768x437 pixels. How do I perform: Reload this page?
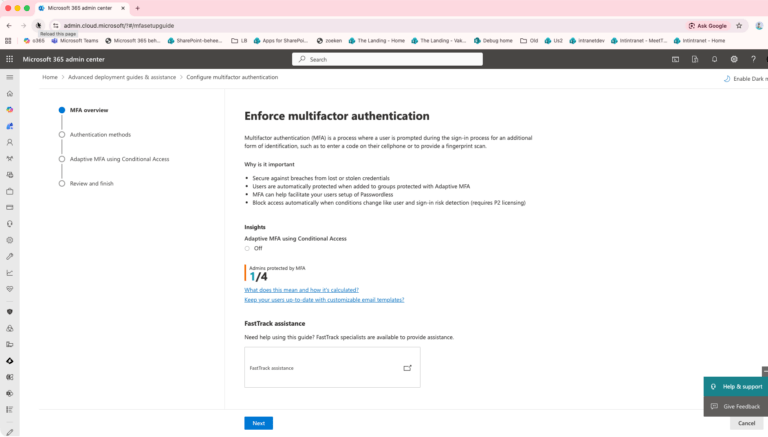pos(38,25)
